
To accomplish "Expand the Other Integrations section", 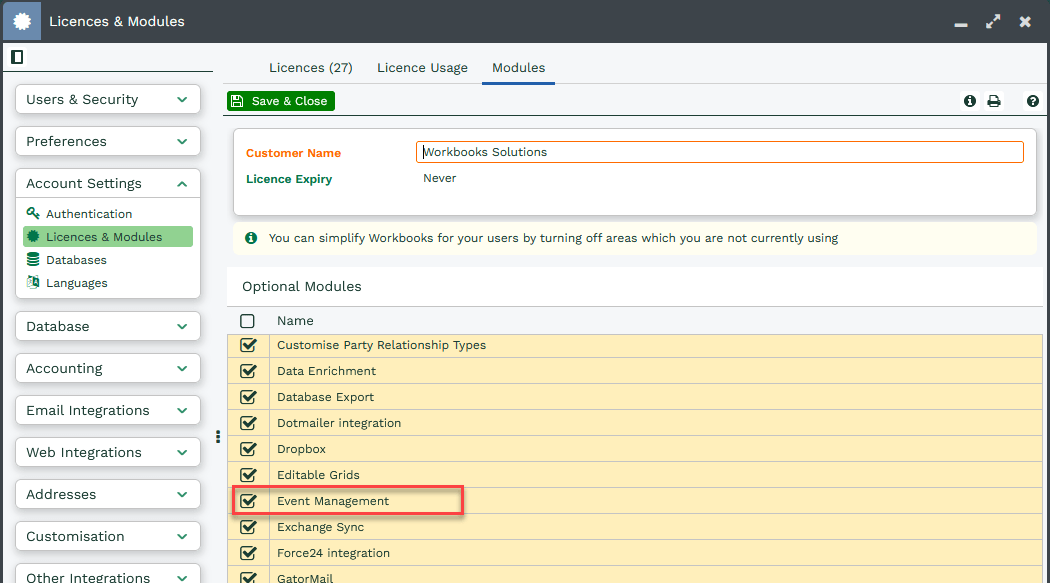I will (108, 574).
